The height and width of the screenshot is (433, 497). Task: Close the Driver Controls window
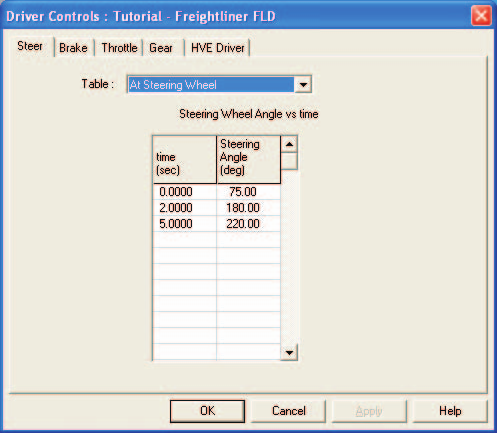click(x=481, y=16)
